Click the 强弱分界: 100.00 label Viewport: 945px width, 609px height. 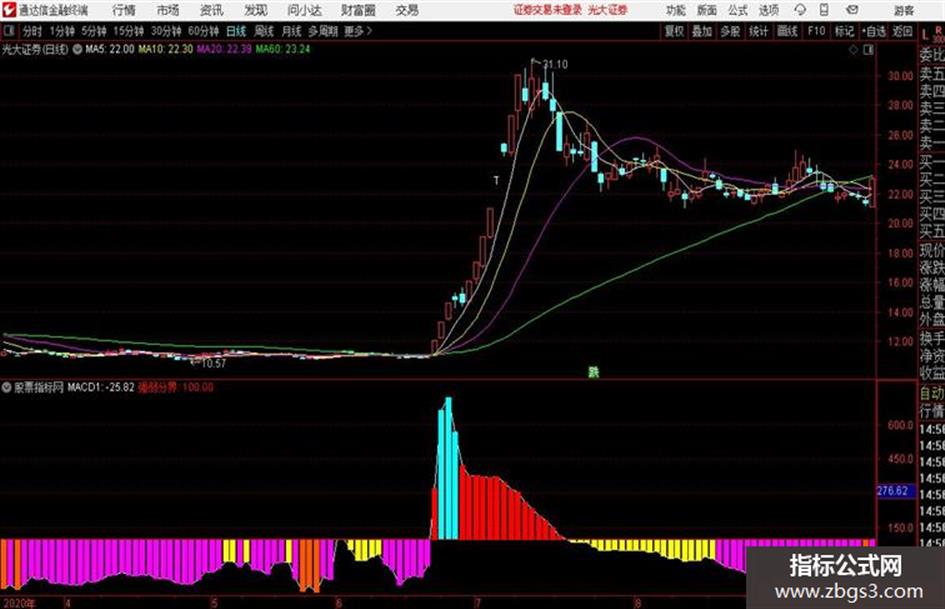[176, 387]
